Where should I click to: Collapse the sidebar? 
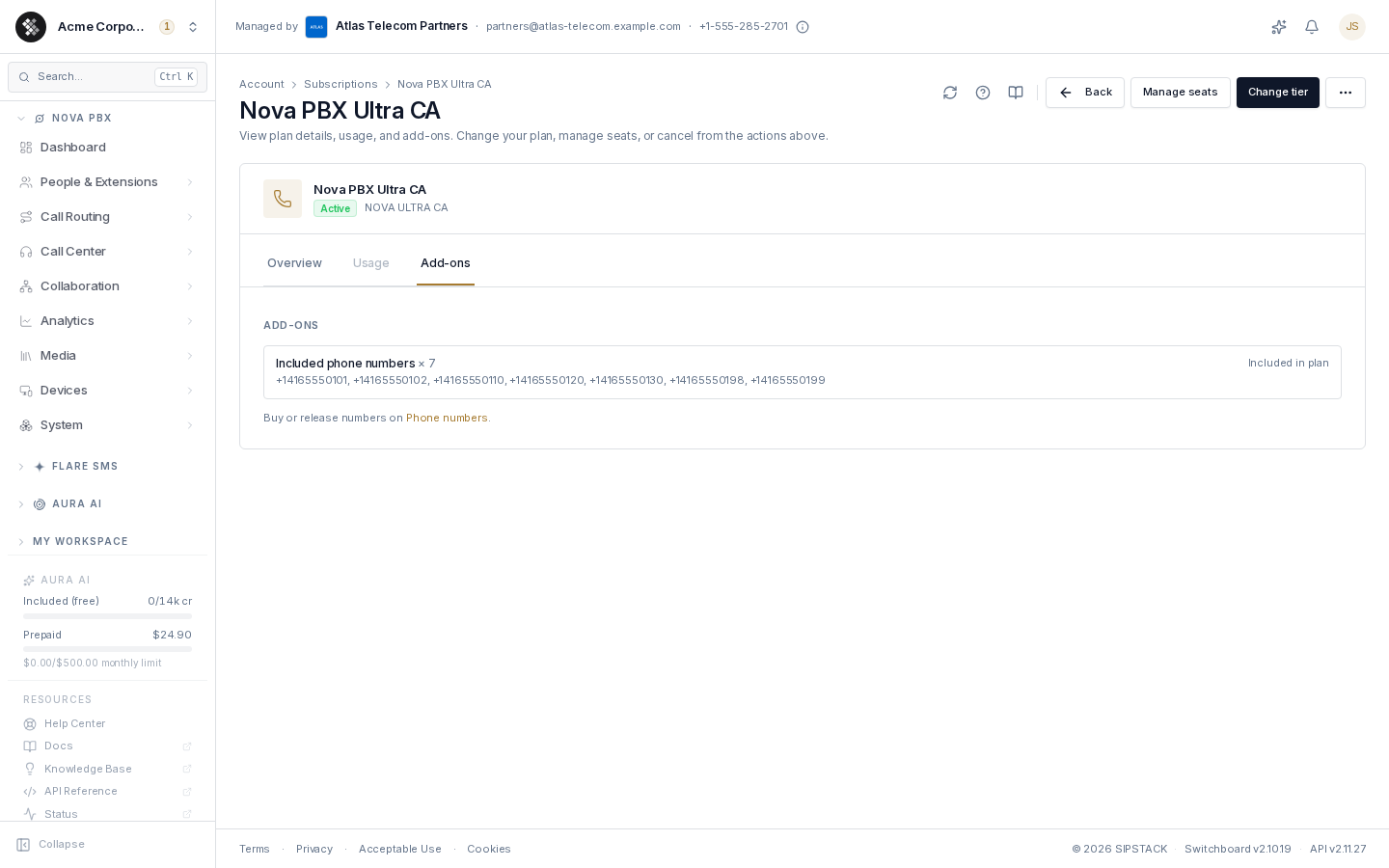pos(51,845)
